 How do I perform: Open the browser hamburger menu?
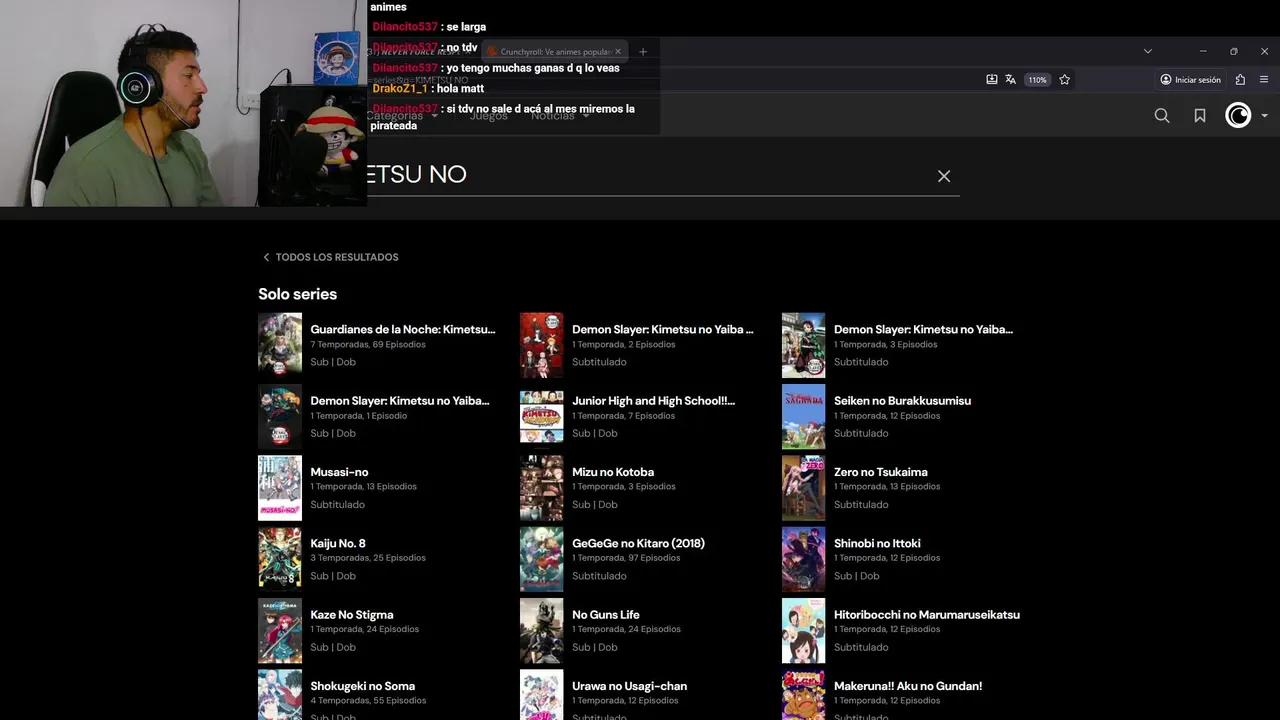point(1264,80)
